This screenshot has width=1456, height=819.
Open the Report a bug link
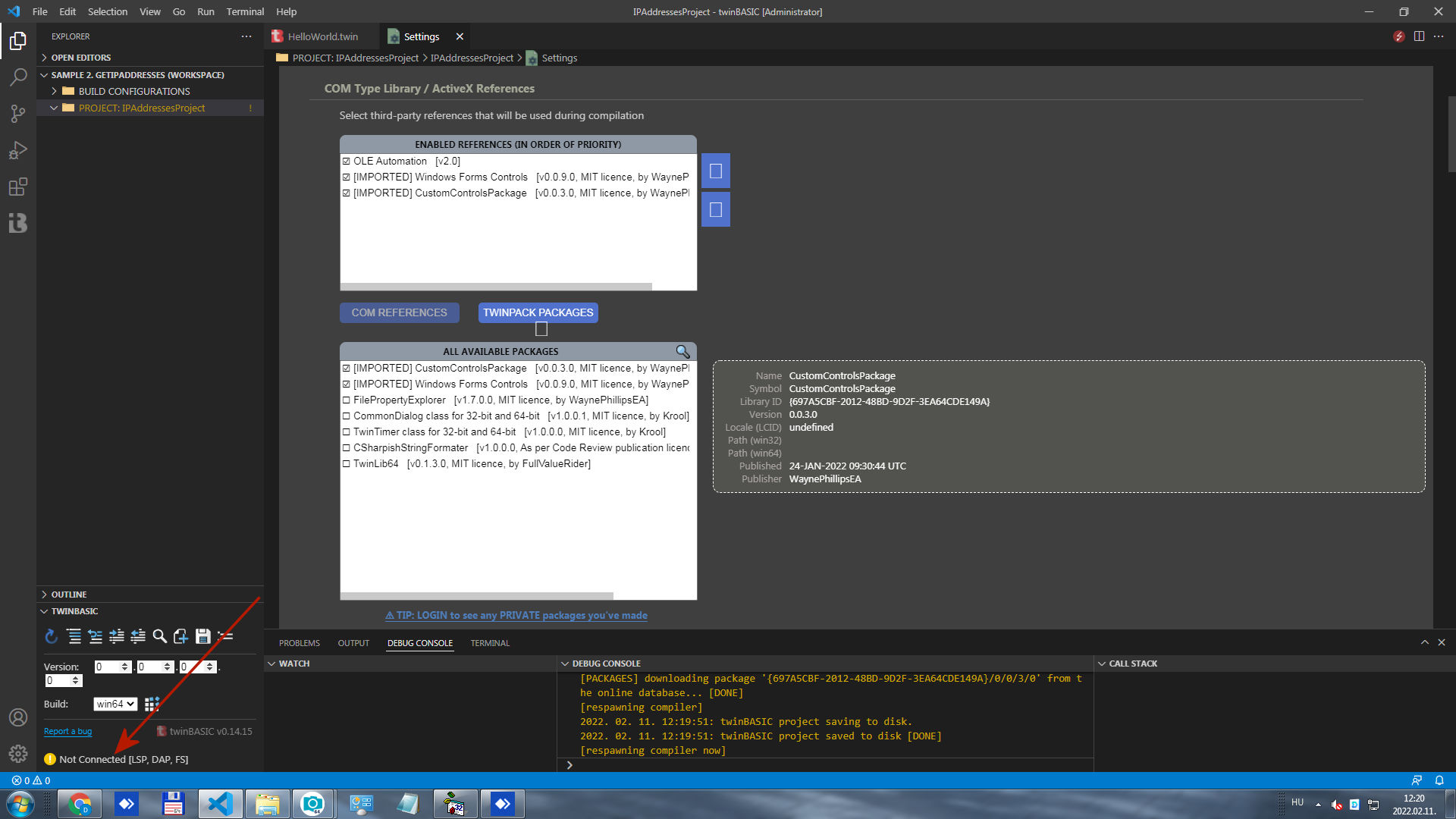[x=67, y=730]
